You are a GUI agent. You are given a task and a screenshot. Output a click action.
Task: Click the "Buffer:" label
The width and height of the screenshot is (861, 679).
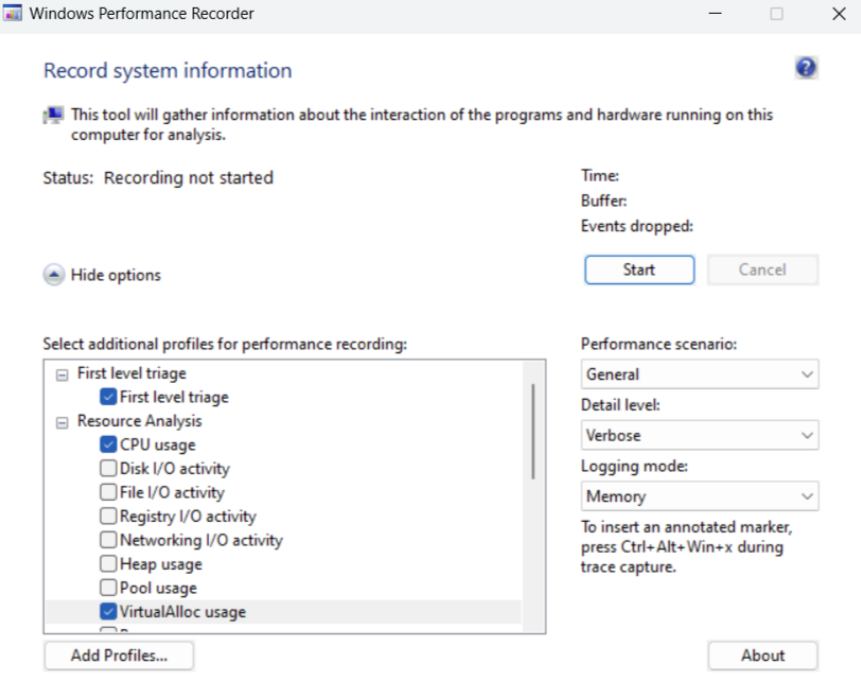point(604,201)
